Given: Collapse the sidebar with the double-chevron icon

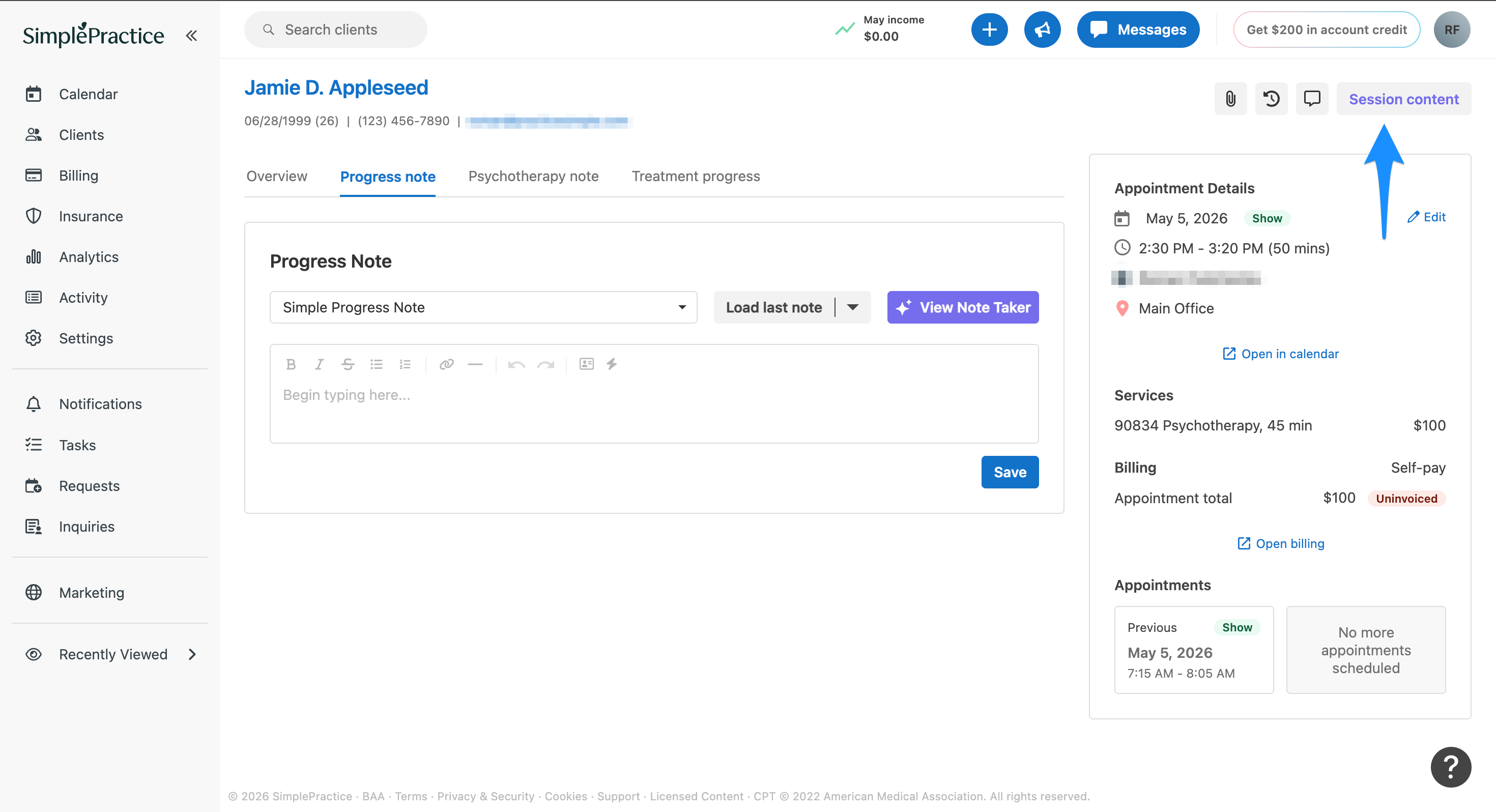Looking at the screenshot, I should click(191, 36).
